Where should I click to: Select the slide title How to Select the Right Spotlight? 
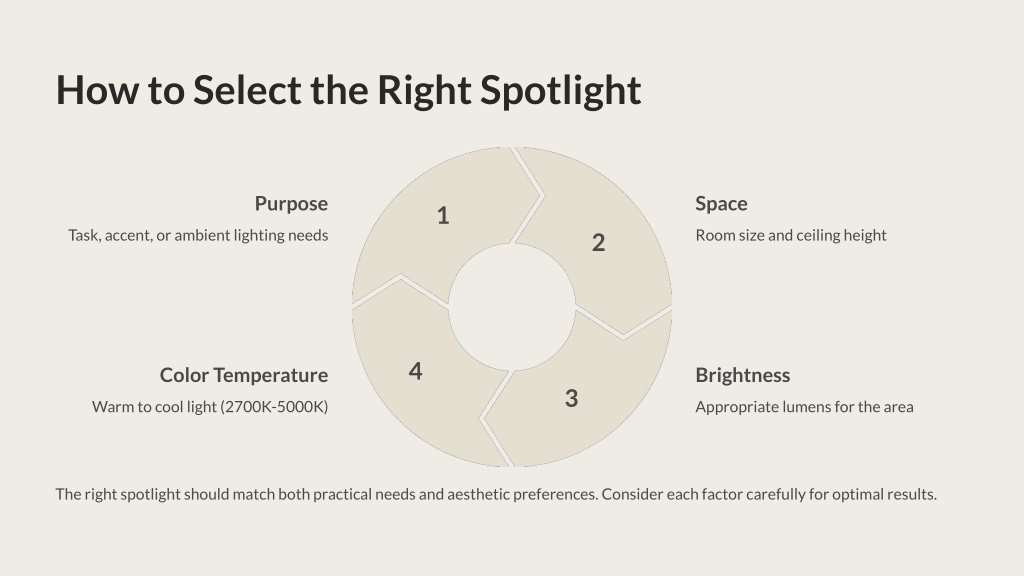(349, 90)
